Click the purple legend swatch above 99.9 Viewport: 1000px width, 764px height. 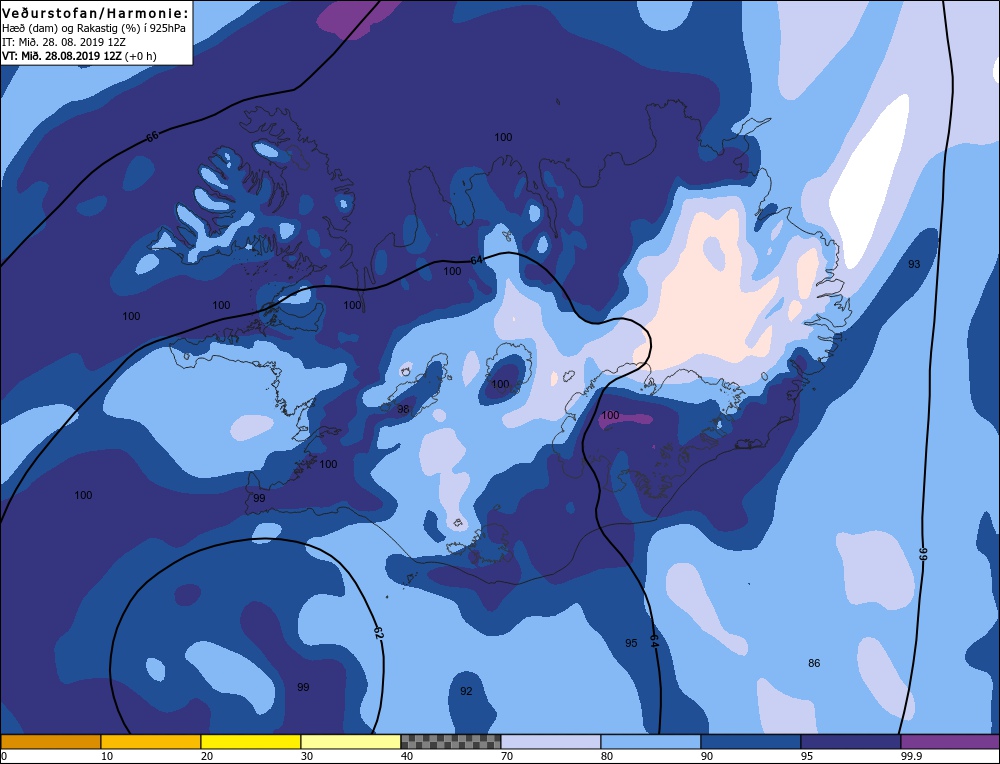pyautogui.click(x=950, y=742)
